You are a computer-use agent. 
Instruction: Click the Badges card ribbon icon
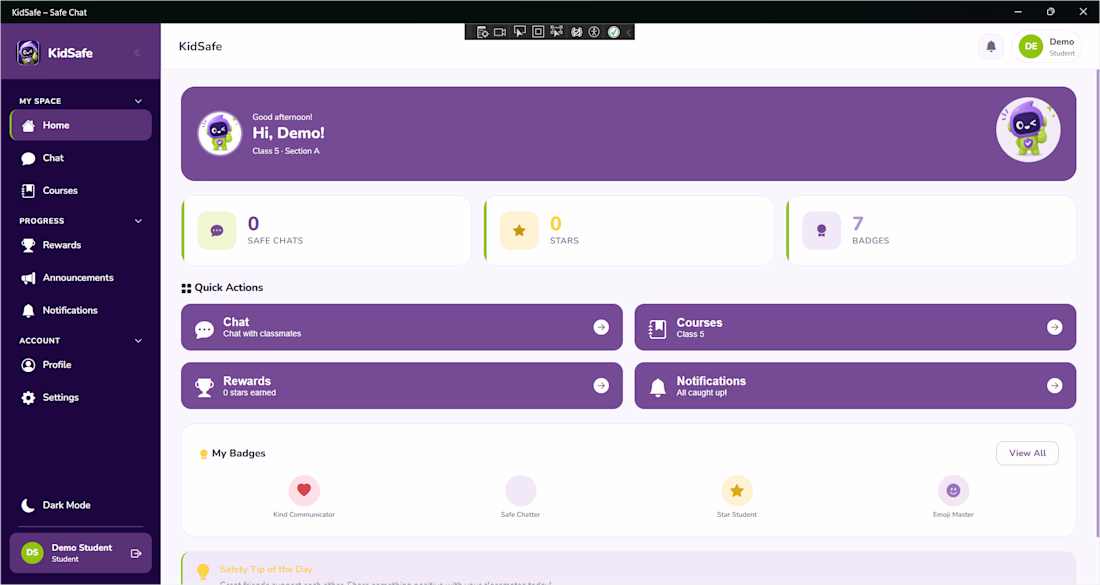point(821,230)
